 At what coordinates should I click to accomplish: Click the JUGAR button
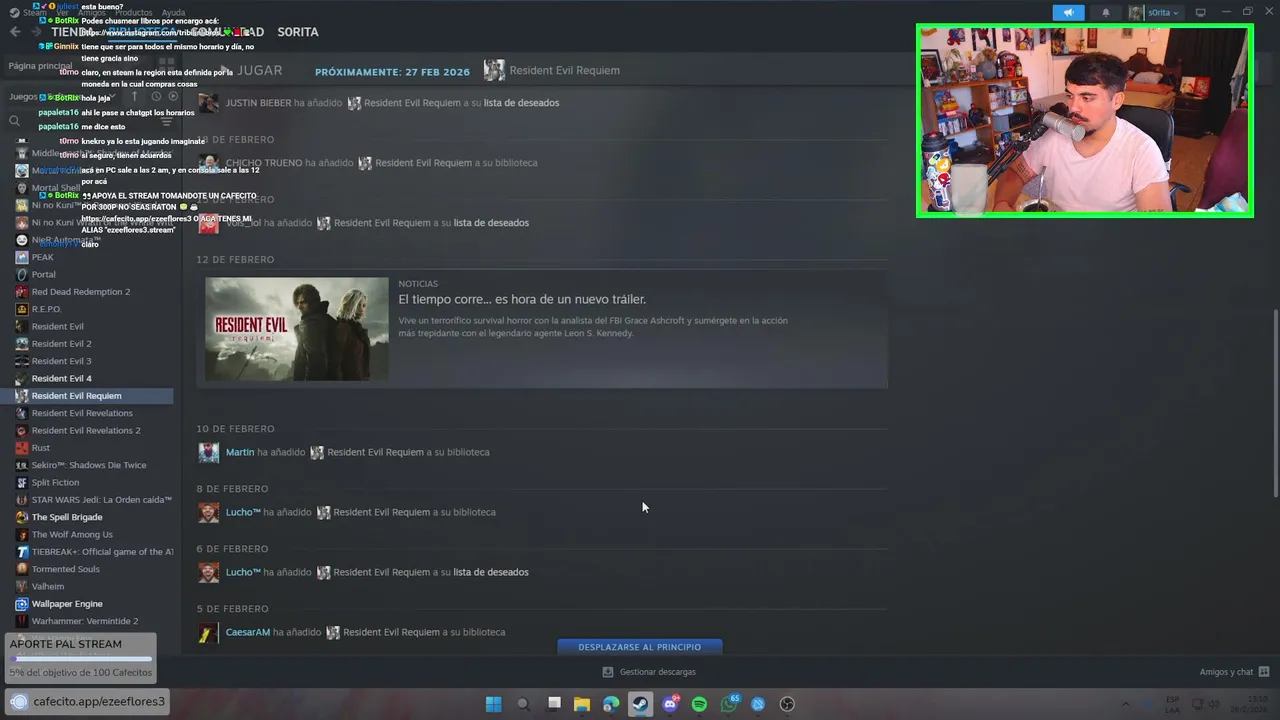[250, 70]
